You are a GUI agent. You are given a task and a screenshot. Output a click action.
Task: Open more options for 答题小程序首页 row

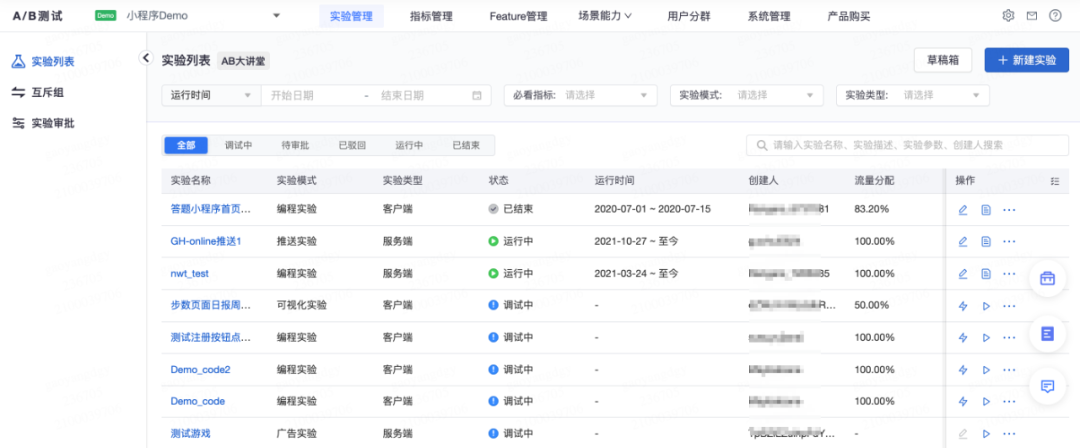[1009, 210]
